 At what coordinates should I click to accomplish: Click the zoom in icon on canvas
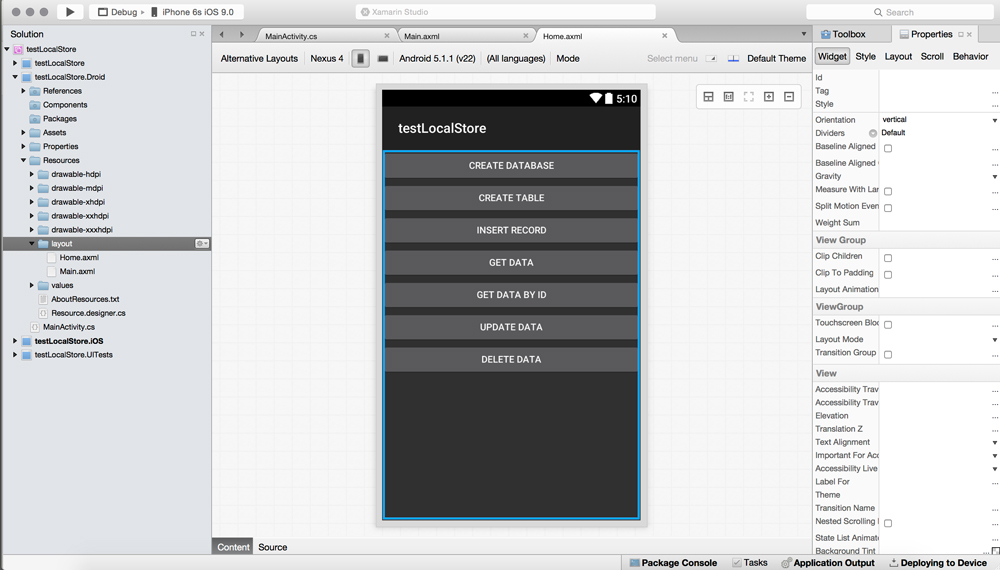coord(769,97)
